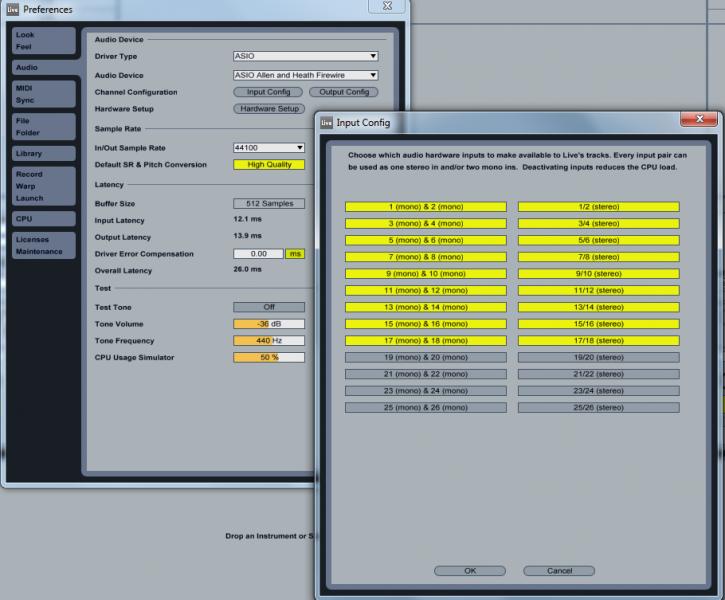Open the CPU preferences tab

point(43,219)
